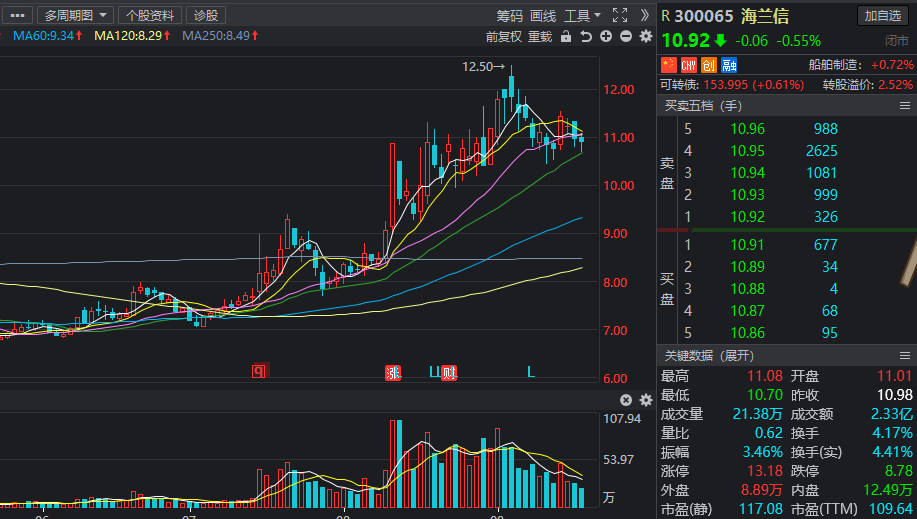Click the lock icon in chart toolbar
This screenshot has width=917, height=519.
566,36
